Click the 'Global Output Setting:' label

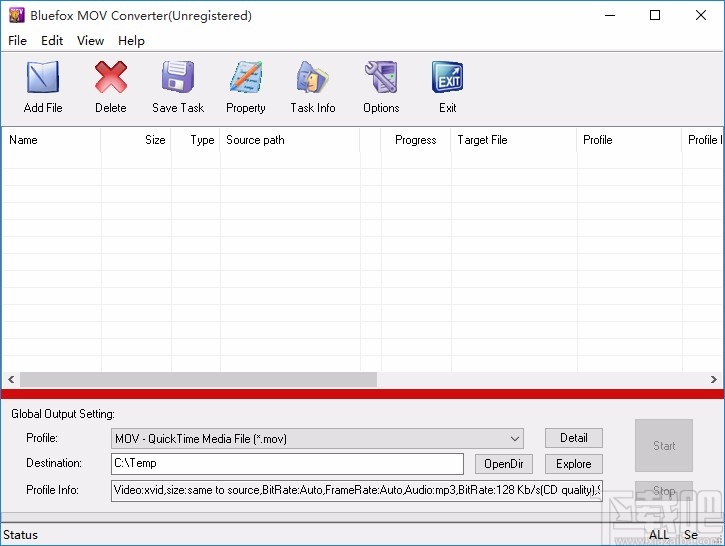click(63, 414)
